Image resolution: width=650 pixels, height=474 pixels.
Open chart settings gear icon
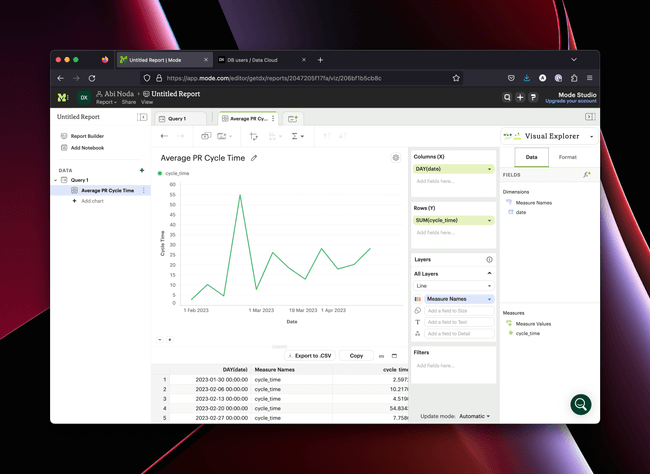point(396,158)
